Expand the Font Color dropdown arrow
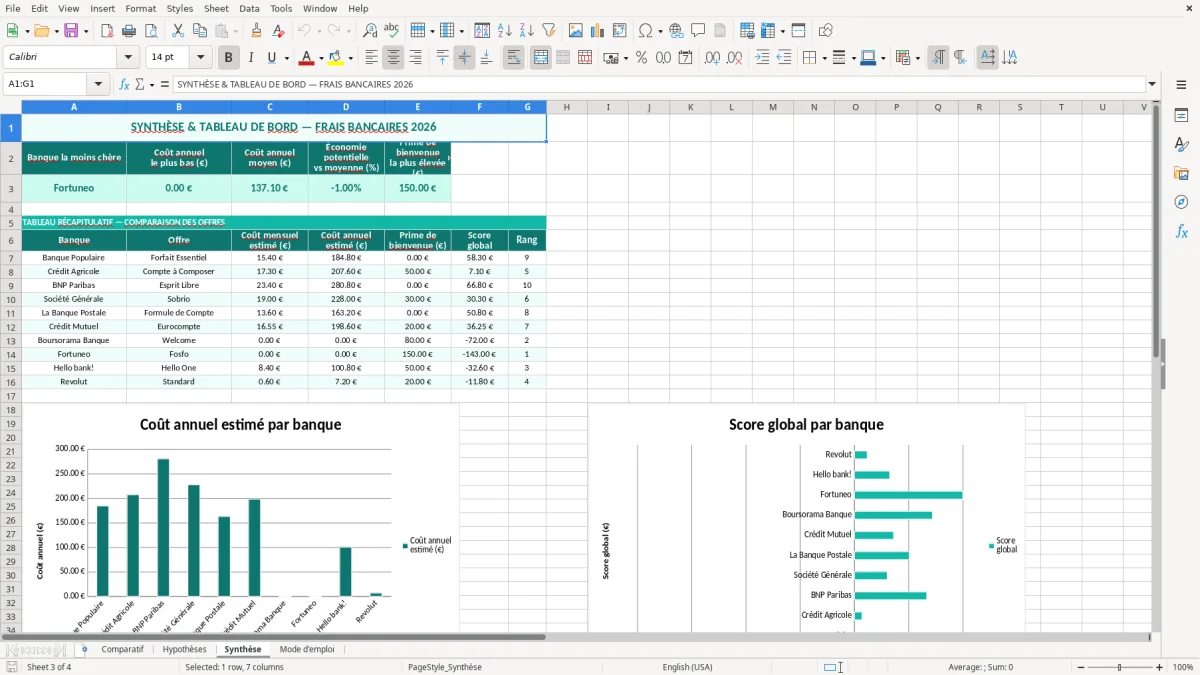Screen dimensions: 1200x675 (x=321, y=58)
